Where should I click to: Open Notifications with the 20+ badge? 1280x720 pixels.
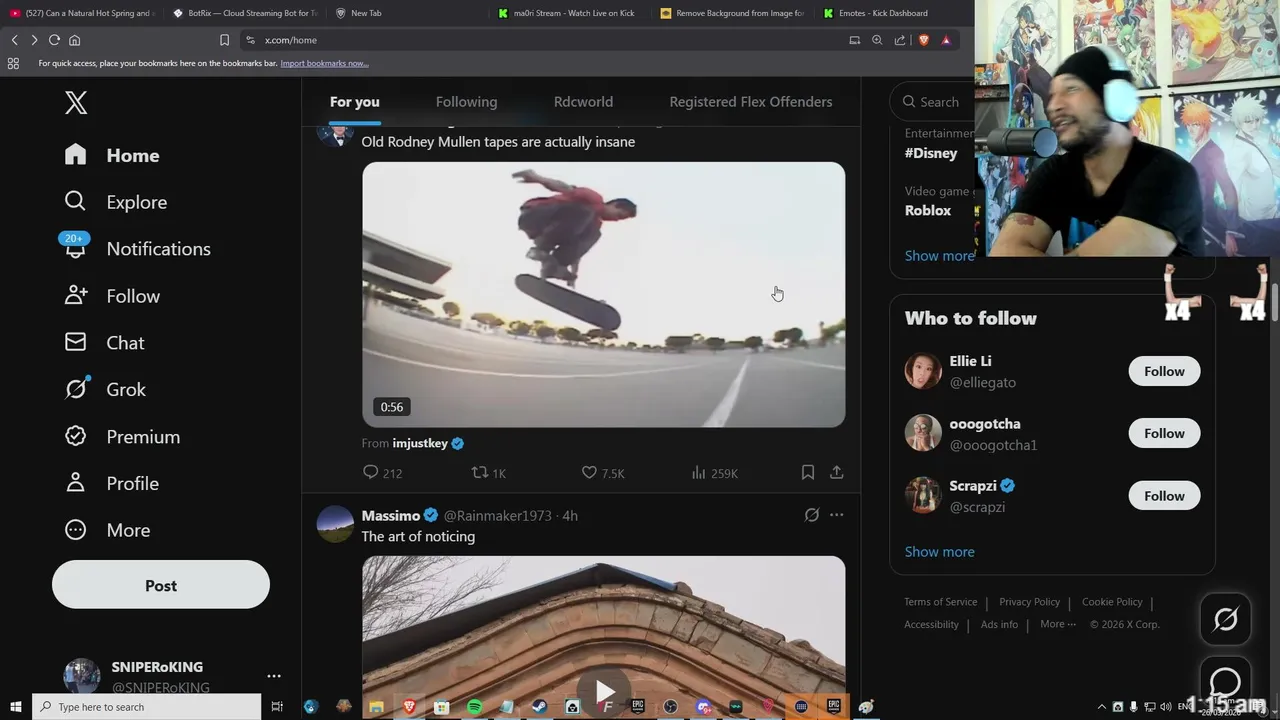coord(136,249)
